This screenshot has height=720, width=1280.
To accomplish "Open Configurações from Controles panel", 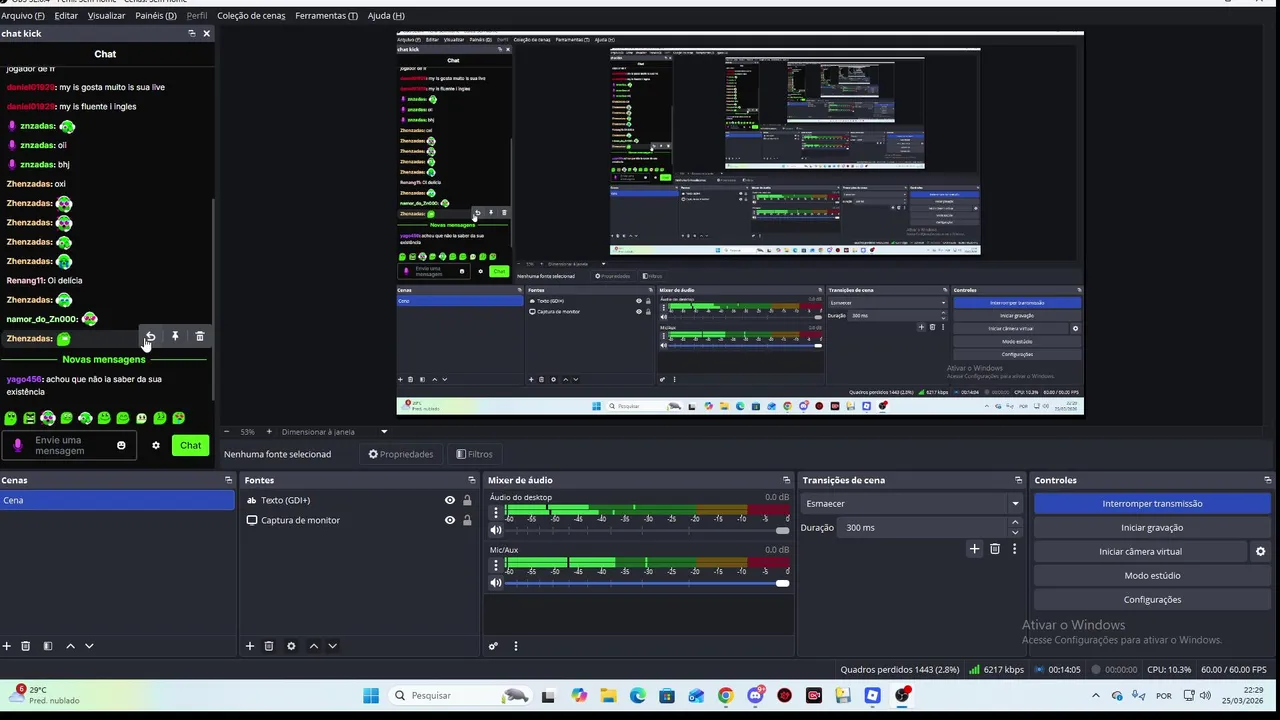I will pyautogui.click(x=1152, y=599).
